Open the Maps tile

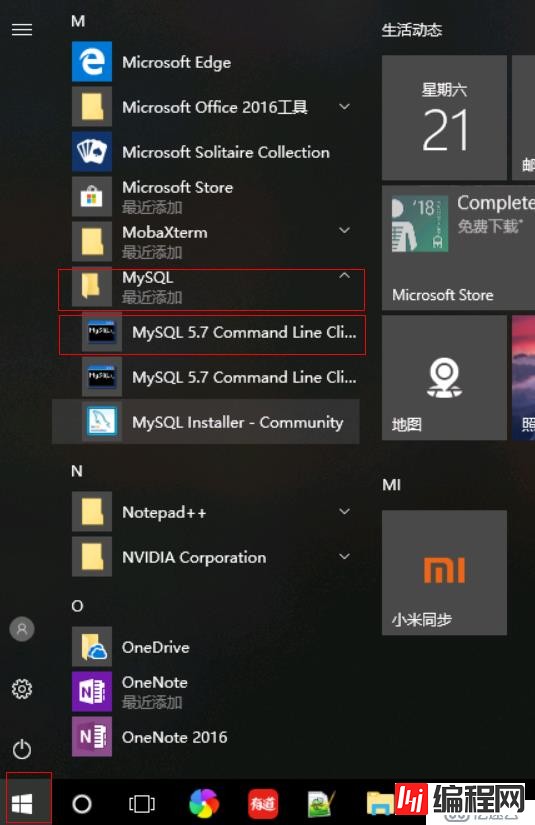pos(445,378)
